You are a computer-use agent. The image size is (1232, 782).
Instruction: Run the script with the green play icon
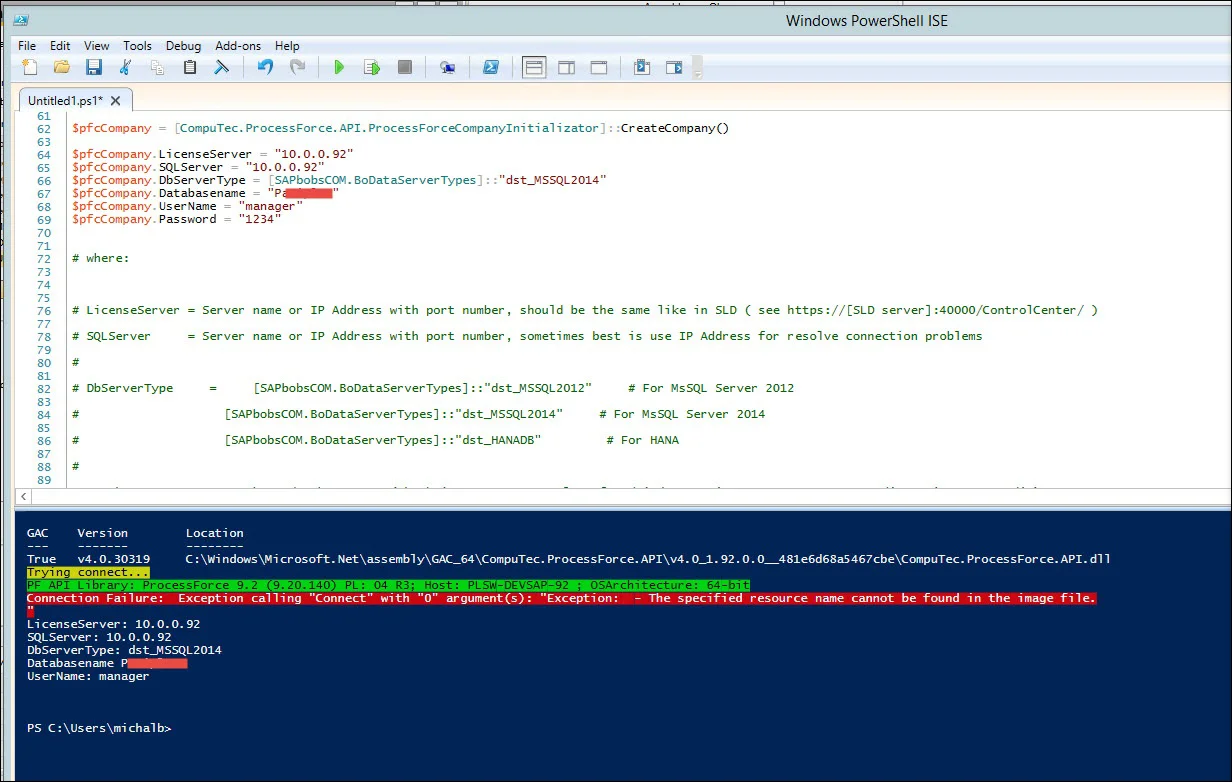(339, 68)
